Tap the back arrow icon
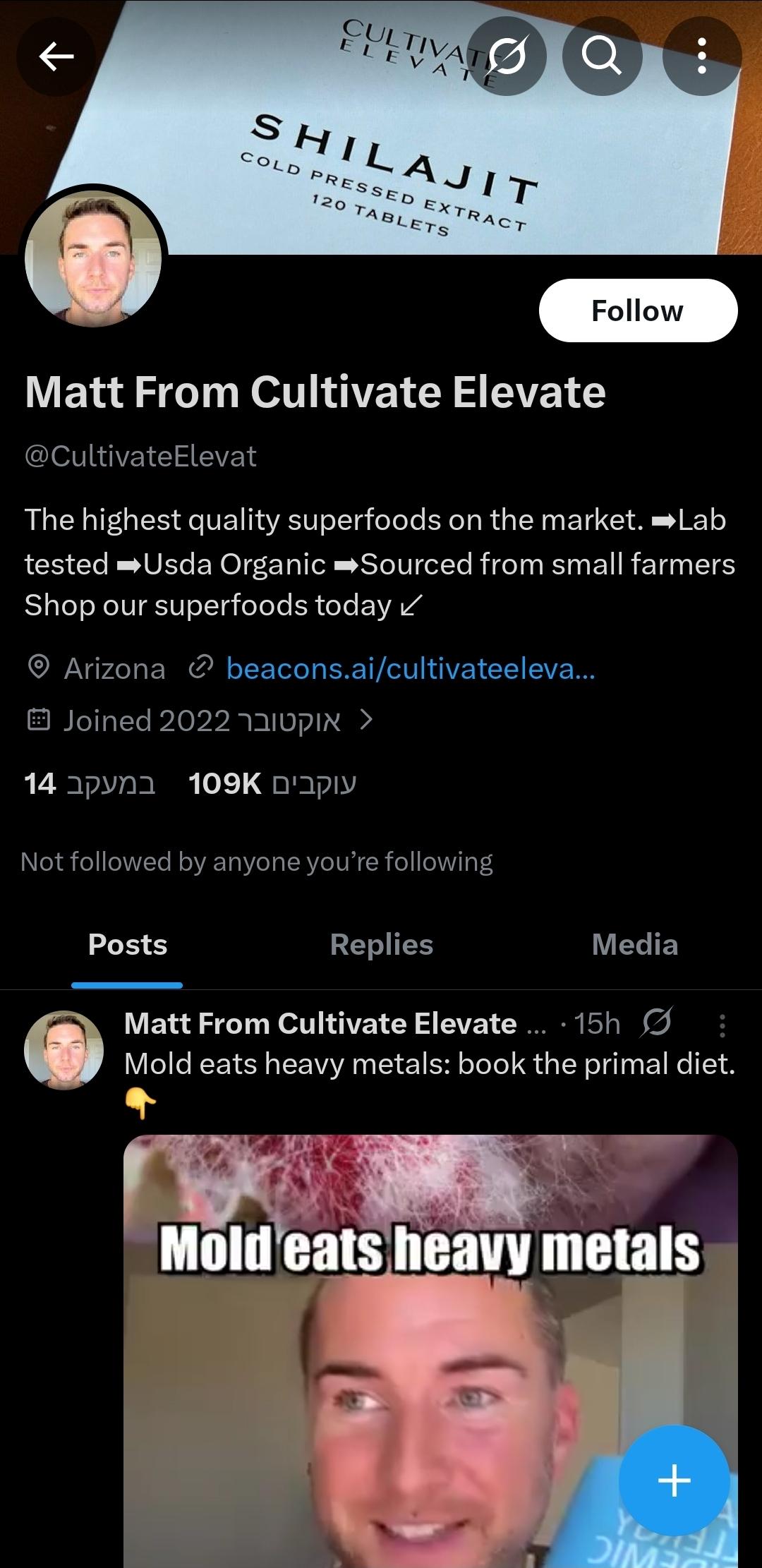 click(56, 56)
